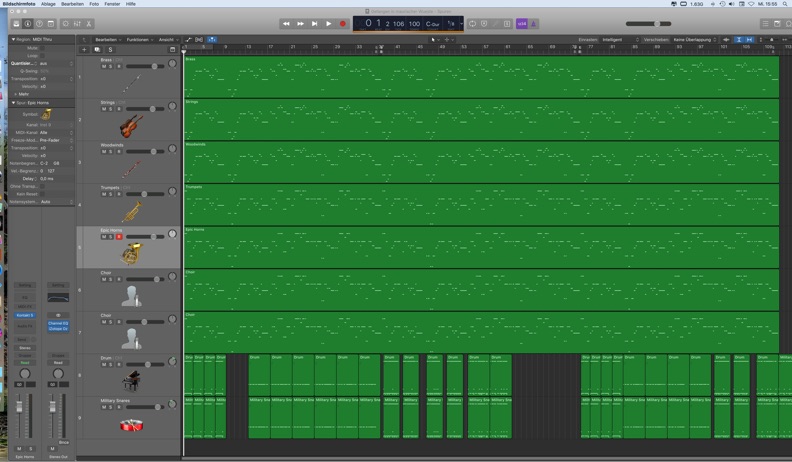Toggle the global track Solo S button
Screen dimensions: 792x462
[x=110, y=49]
